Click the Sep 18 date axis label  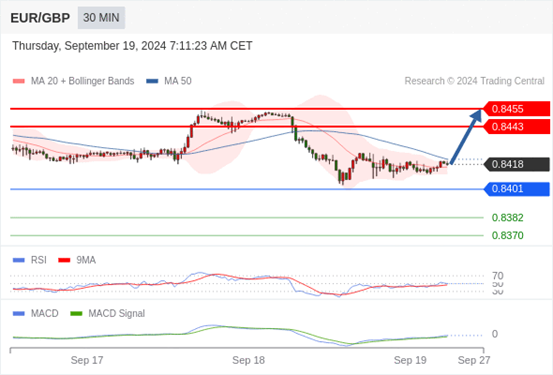coord(248,360)
